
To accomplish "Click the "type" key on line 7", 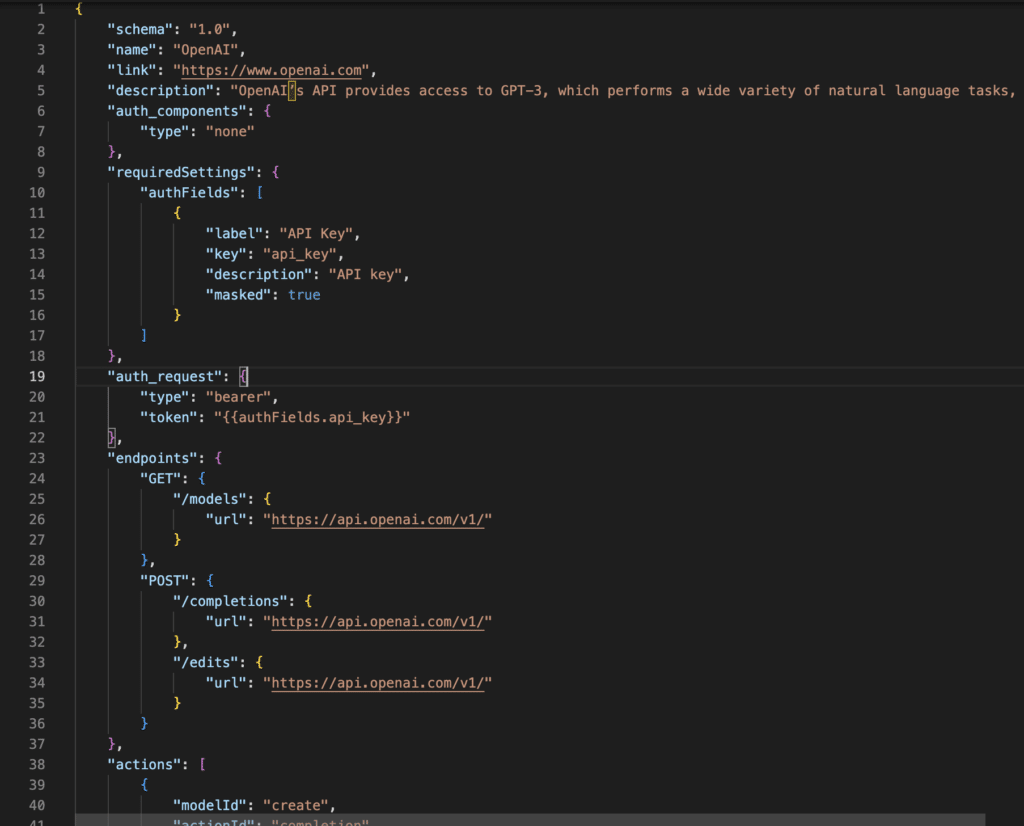I will tap(165, 131).
